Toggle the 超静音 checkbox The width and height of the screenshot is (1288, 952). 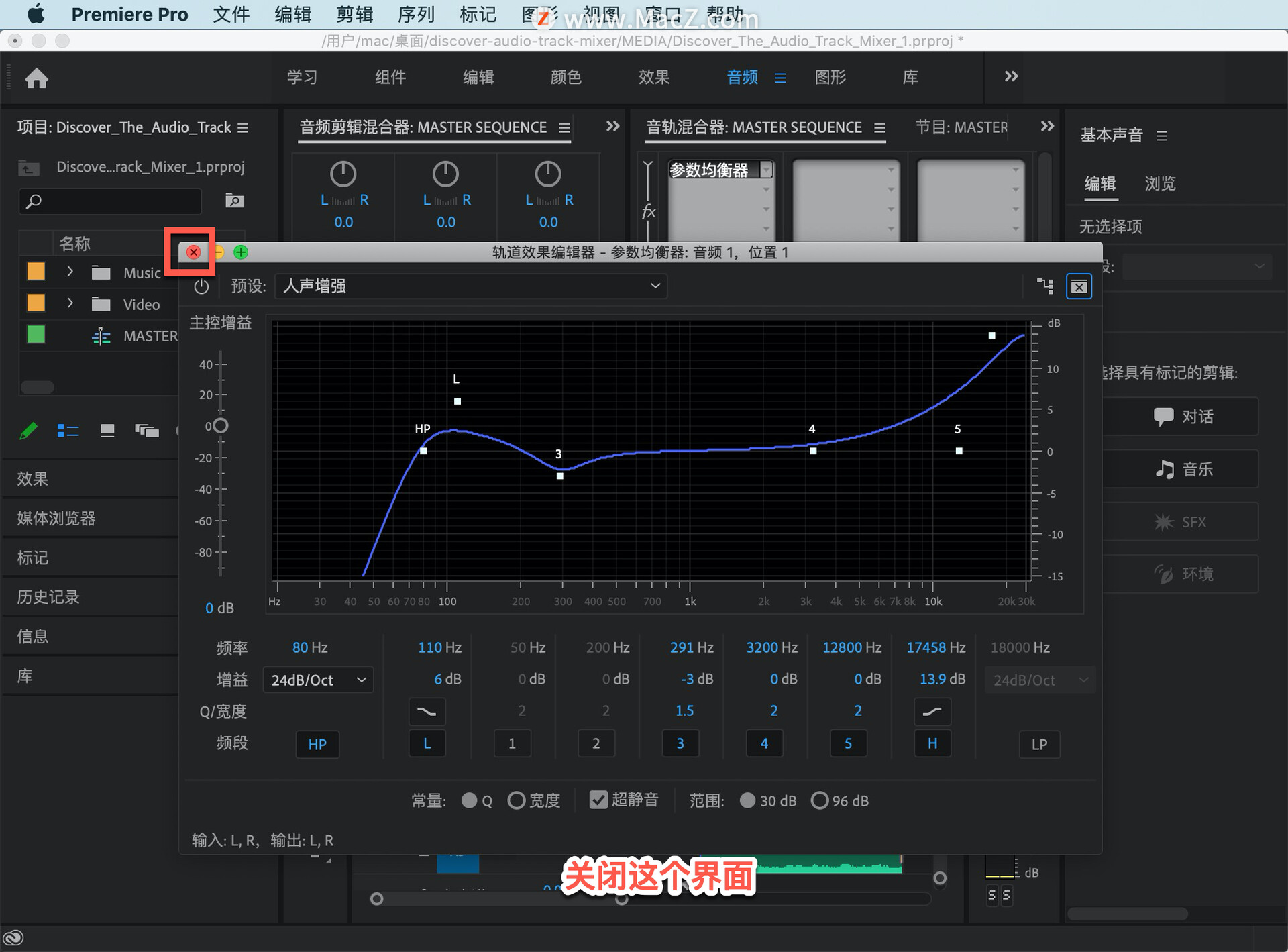598,800
